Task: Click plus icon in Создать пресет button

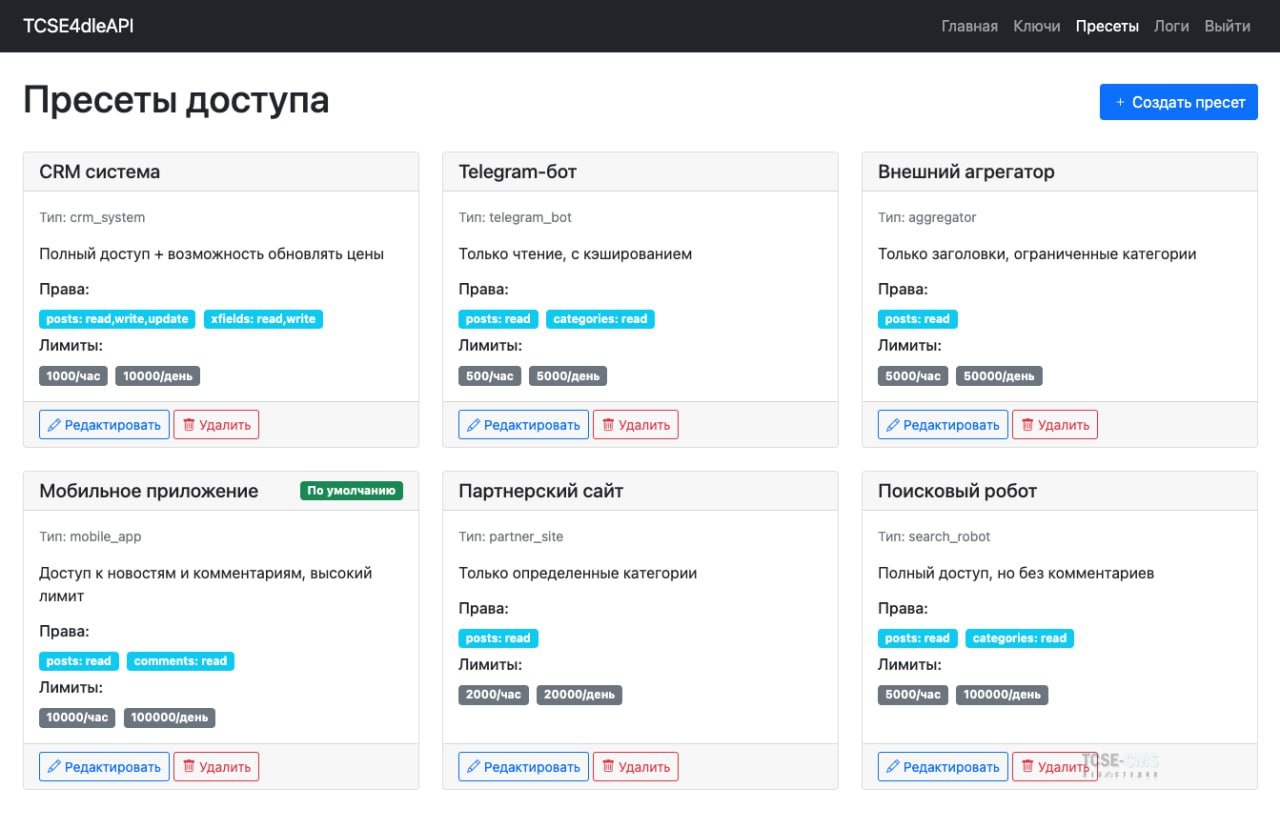Action: tap(1120, 102)
